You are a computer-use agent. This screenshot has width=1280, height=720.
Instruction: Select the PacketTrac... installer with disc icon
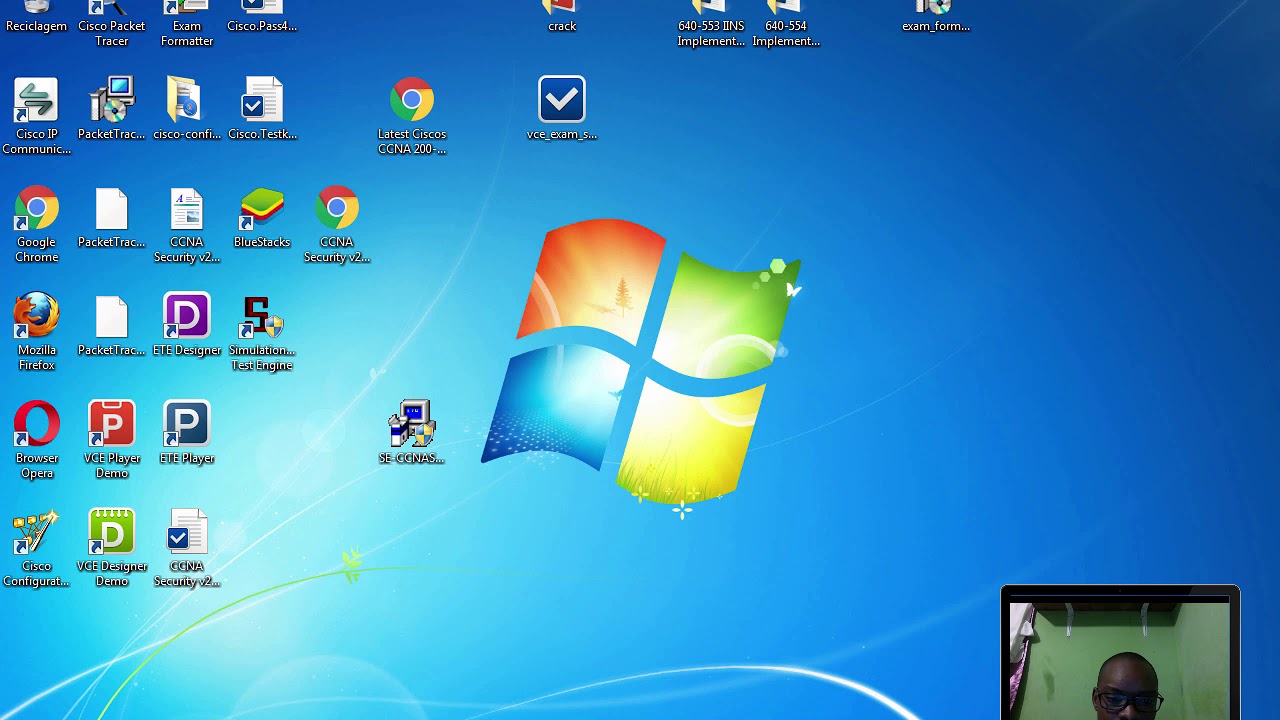point(112,108)
